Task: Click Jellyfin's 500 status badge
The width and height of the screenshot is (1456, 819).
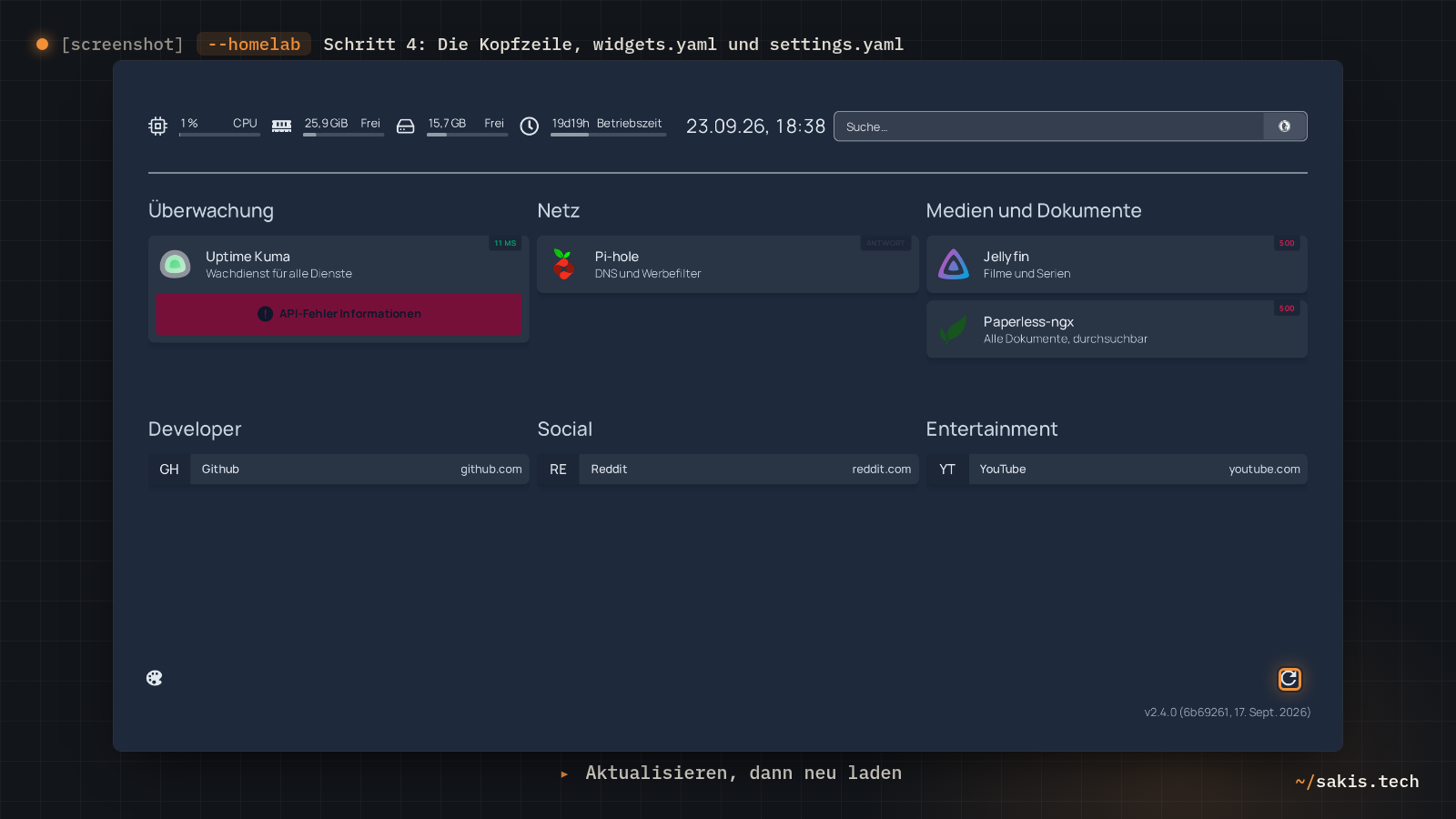Action: [1287, 243]
